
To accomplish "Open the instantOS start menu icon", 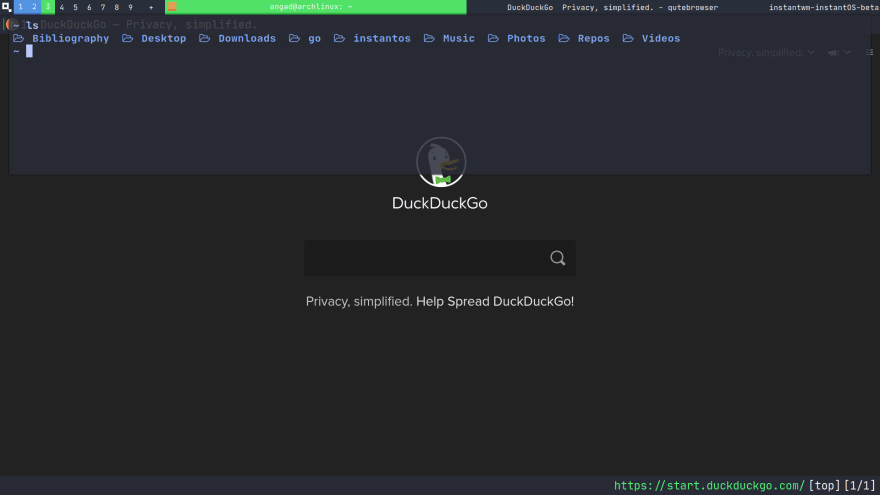I will [6, 7].
